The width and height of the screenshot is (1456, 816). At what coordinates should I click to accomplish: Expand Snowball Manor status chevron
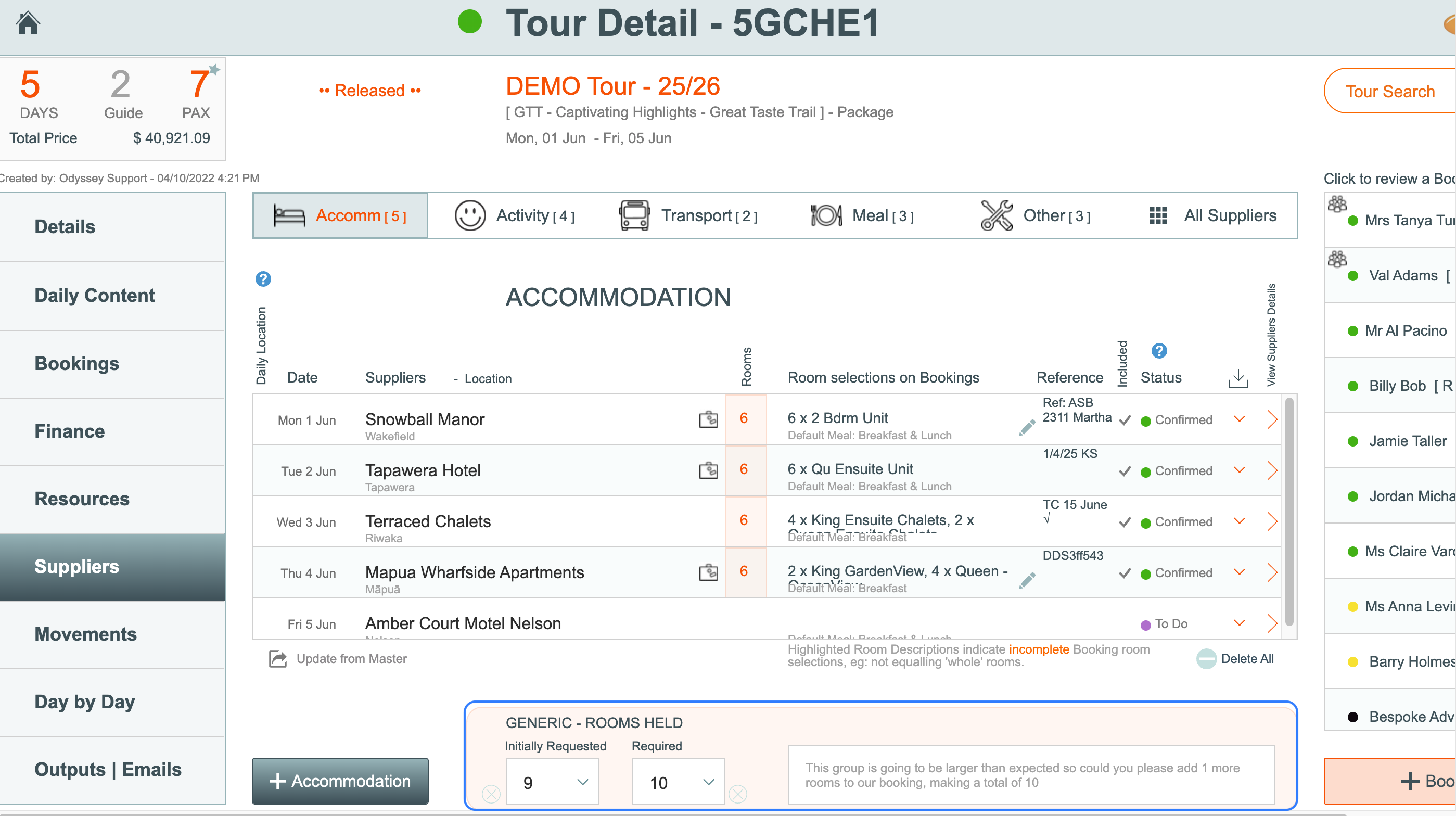(x=1239, y=419)
